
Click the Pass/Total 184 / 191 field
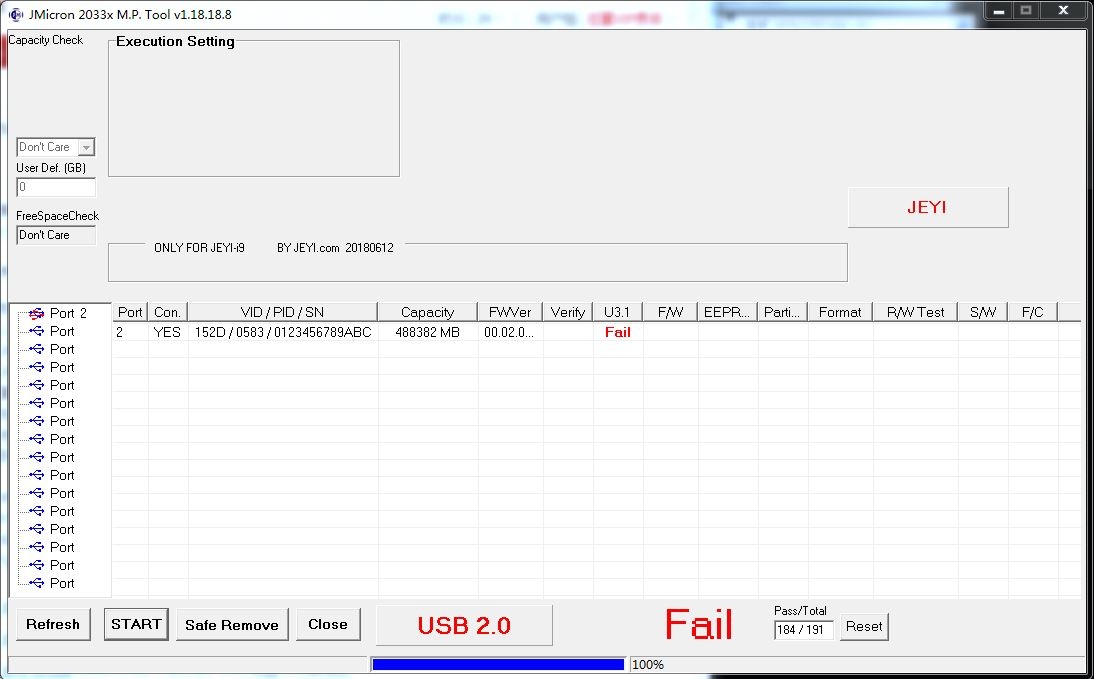(803, 629)
